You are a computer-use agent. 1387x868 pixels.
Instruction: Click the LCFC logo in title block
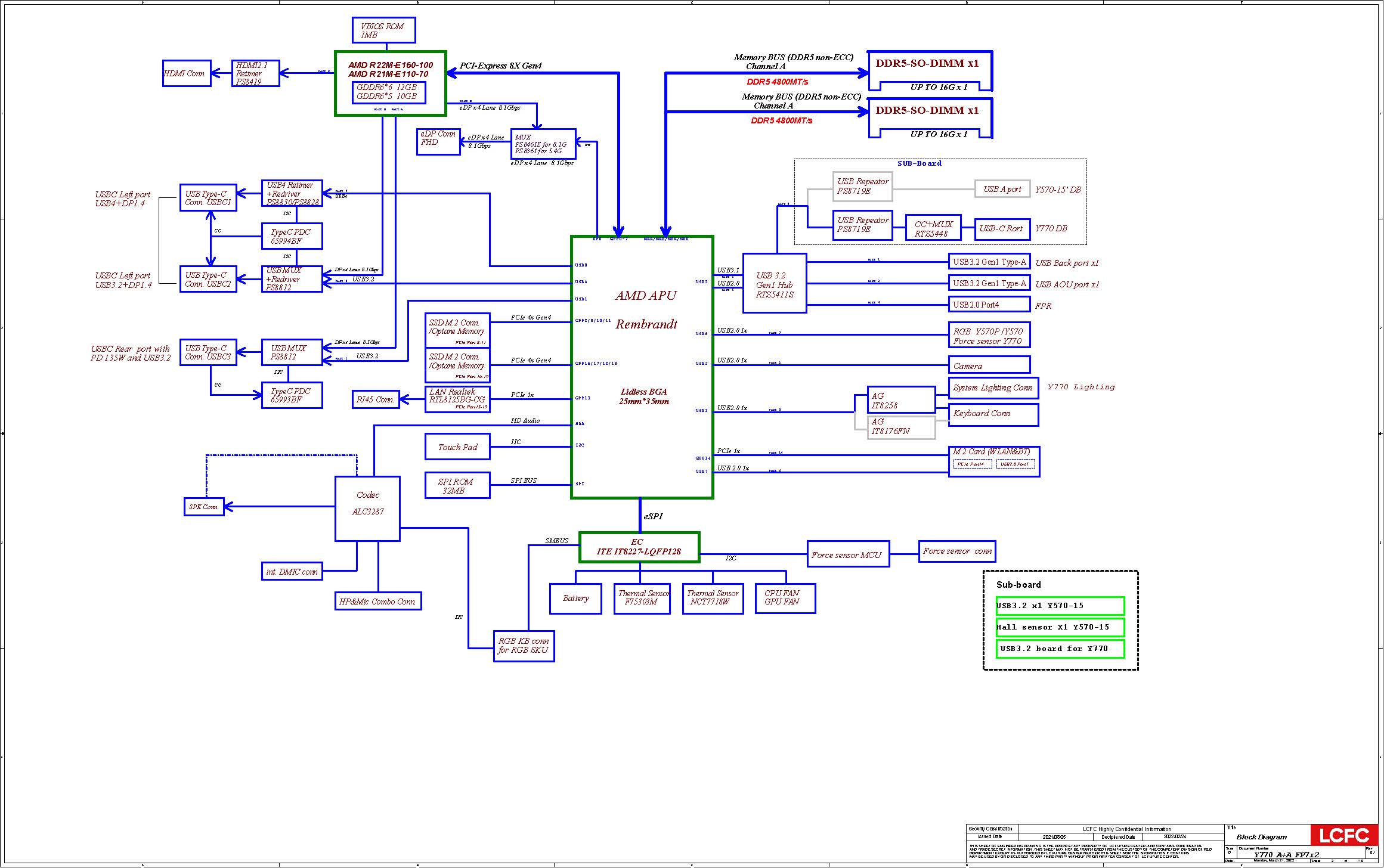tap(1343, 835)
